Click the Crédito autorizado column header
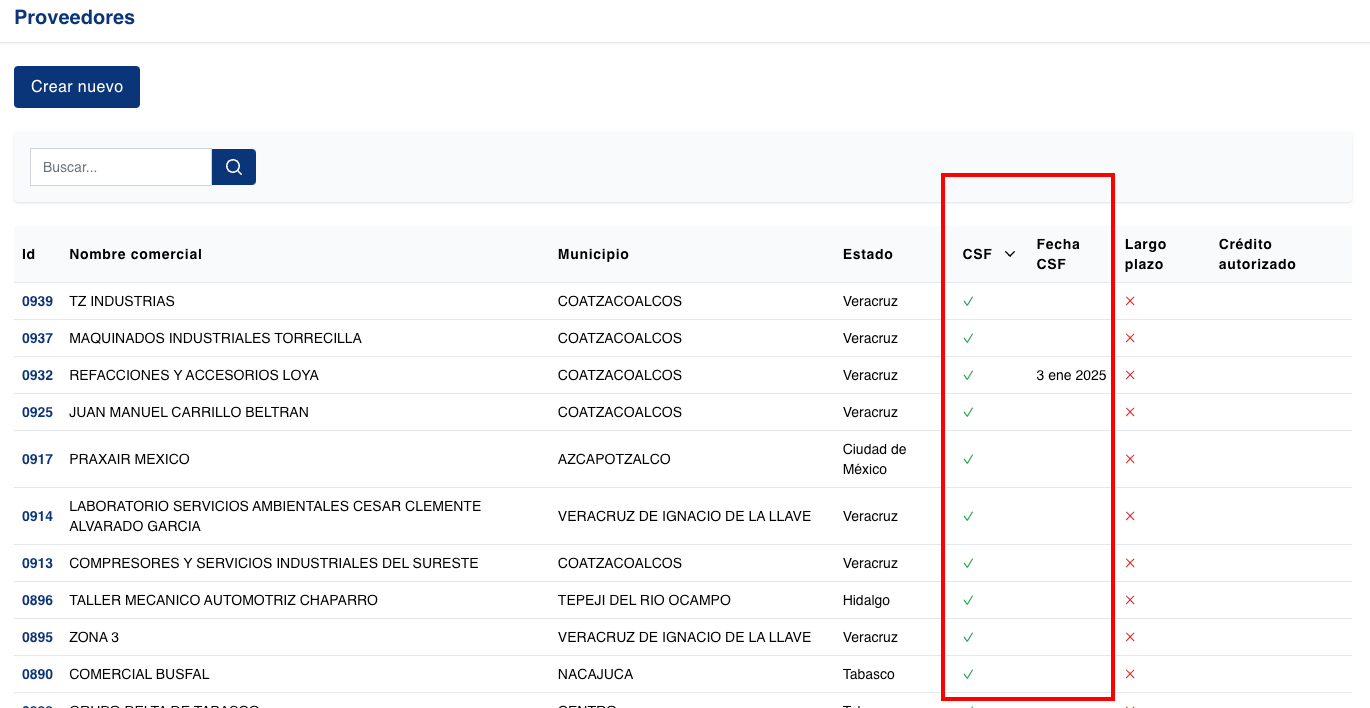This screenshot has width=1370, height=708. tap(1256, 254)
